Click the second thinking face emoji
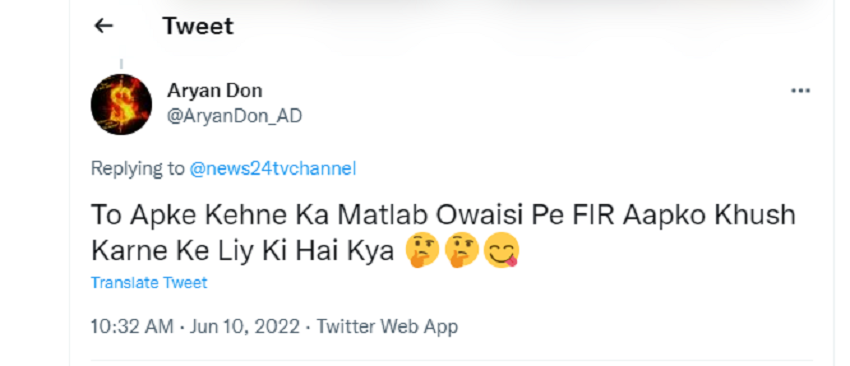 461,252
